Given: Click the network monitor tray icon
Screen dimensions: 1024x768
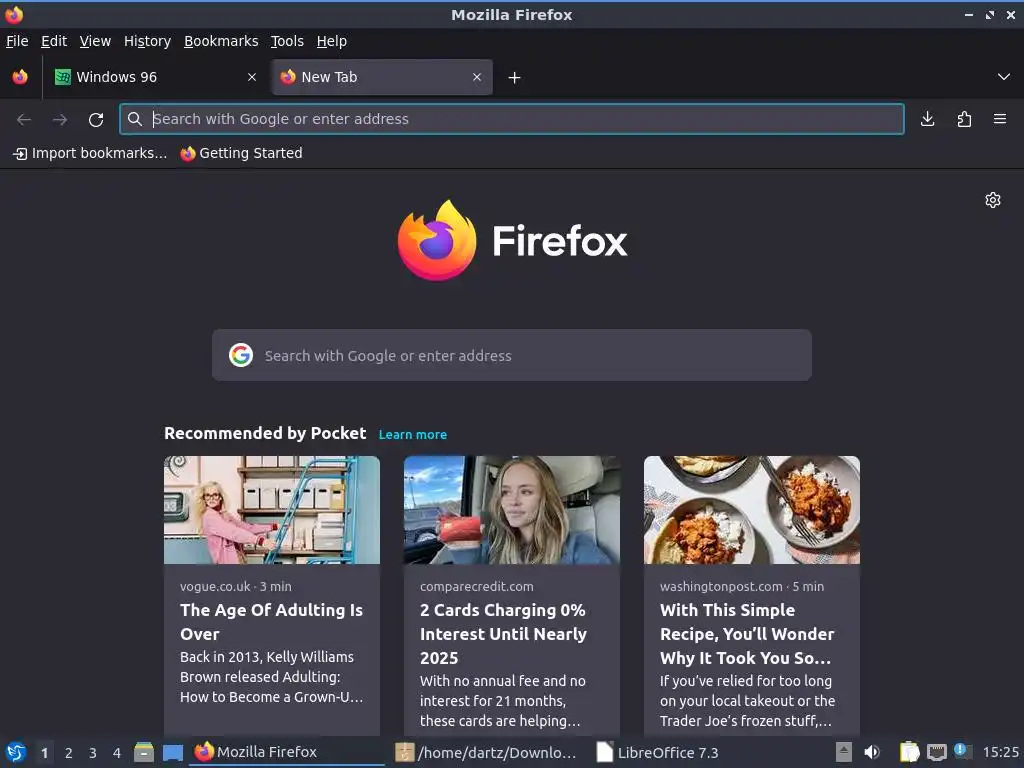Looking at the screenshot, I should (937, 752).
